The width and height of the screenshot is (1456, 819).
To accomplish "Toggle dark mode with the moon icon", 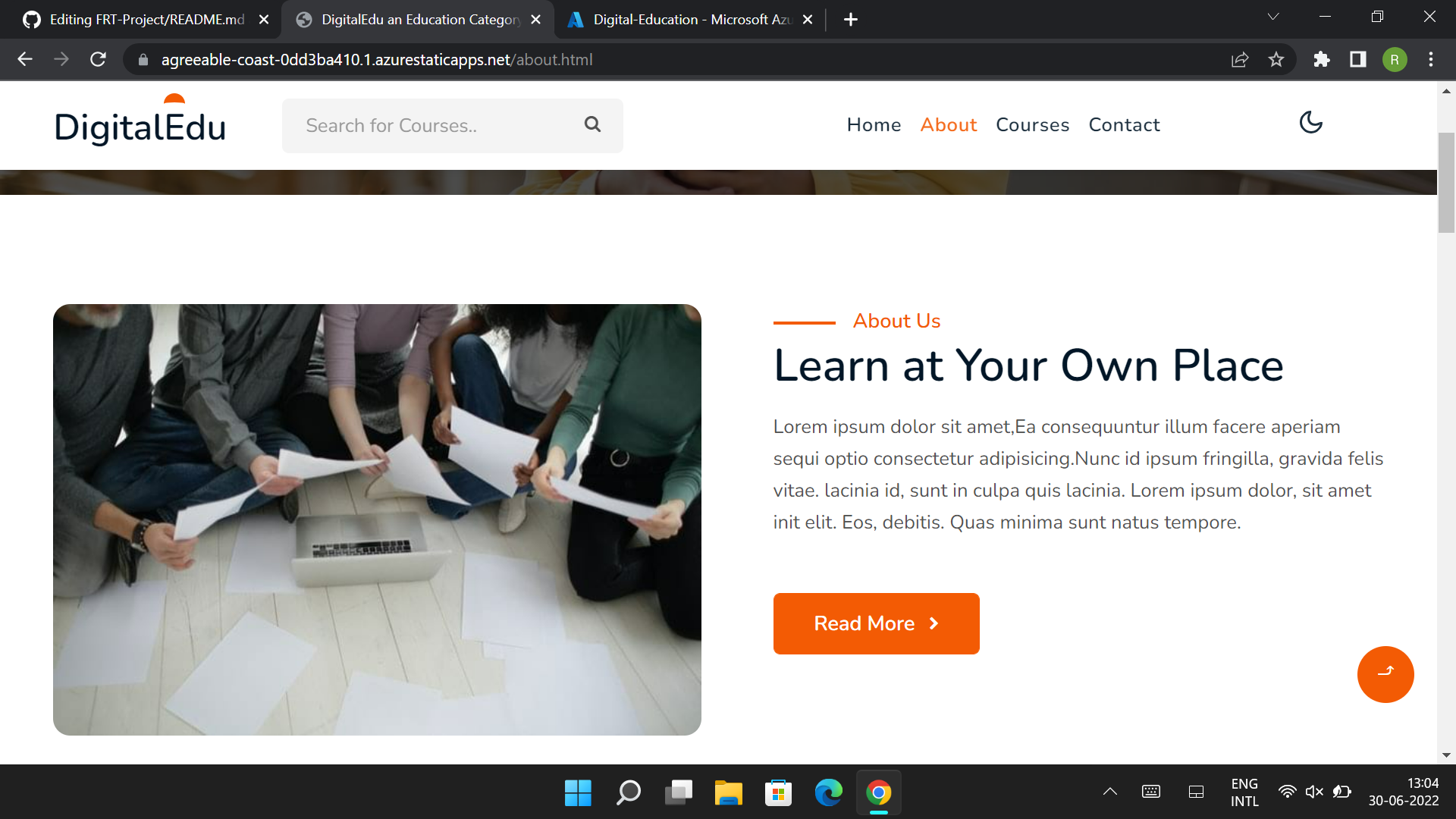I will 1310,122.
